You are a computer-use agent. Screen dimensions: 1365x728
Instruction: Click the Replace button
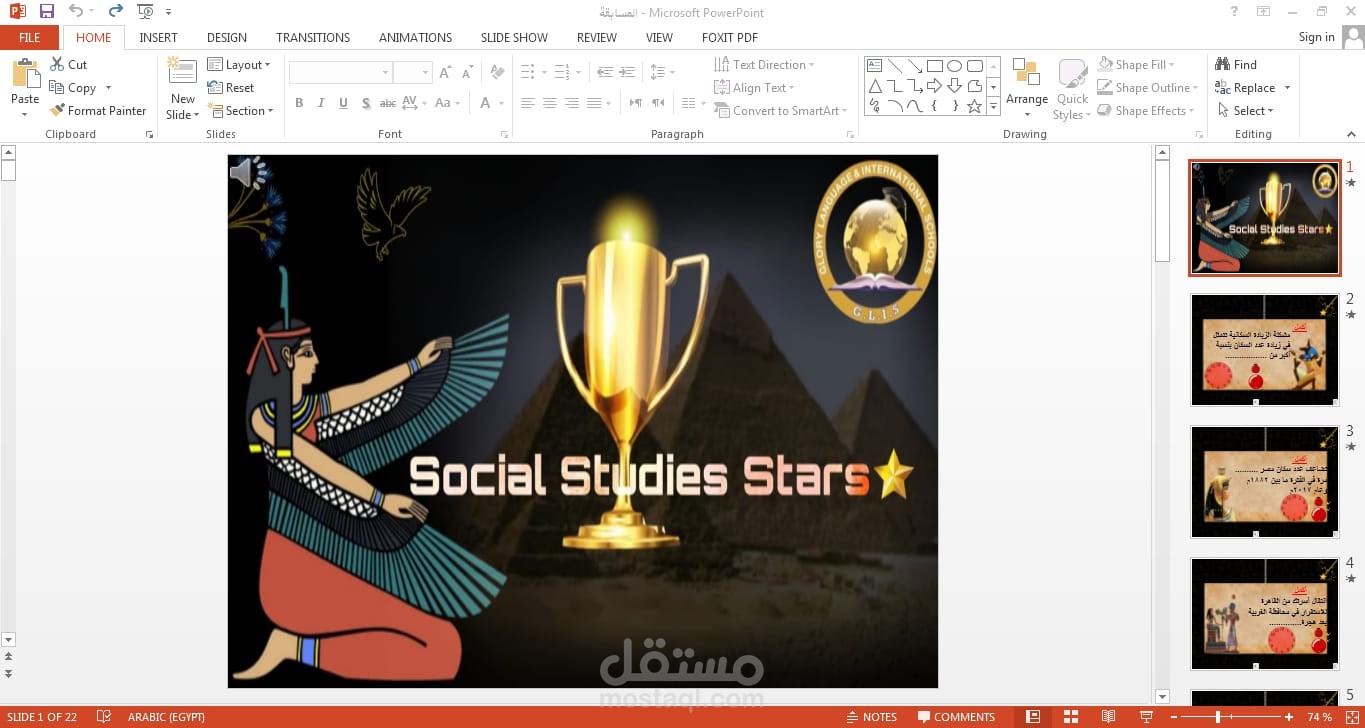click(1246, 88)
